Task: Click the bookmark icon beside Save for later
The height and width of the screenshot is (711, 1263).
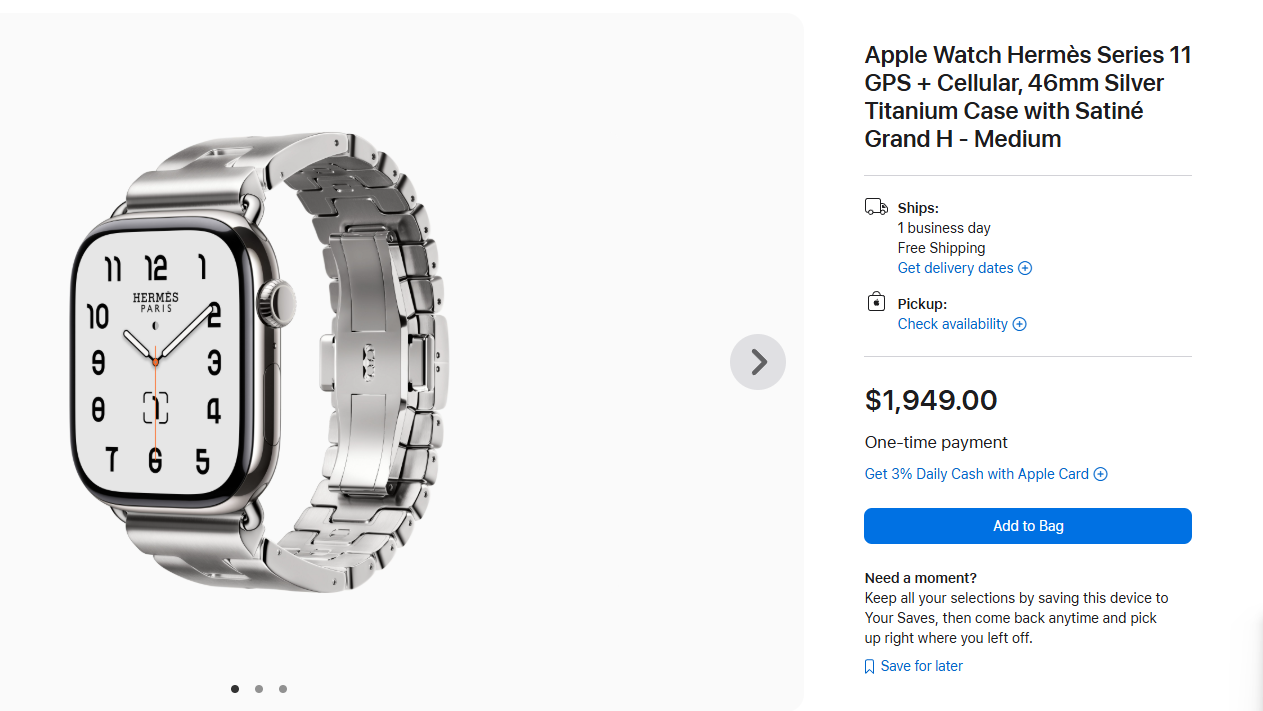Action: [869, 666]
